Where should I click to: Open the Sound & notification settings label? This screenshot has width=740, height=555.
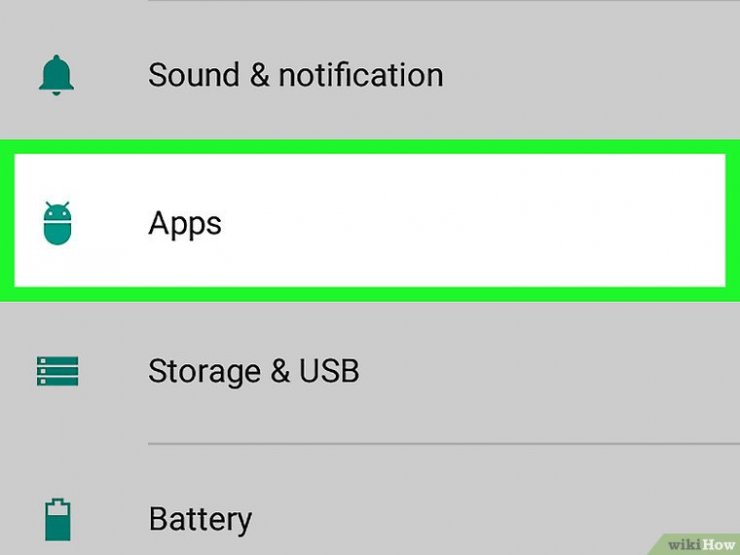click(x=295, y=75)
